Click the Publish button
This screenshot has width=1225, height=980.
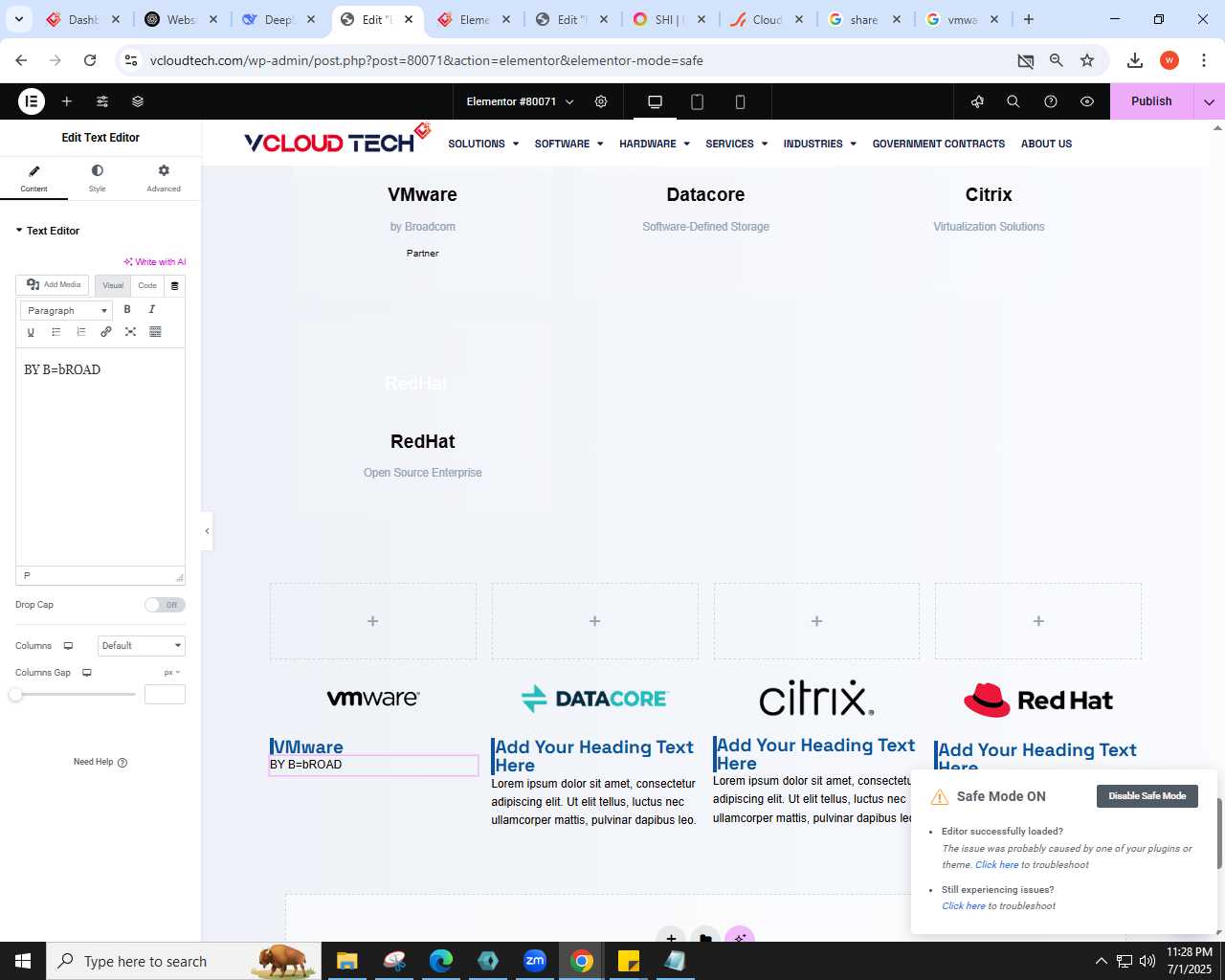[1151, 101]
